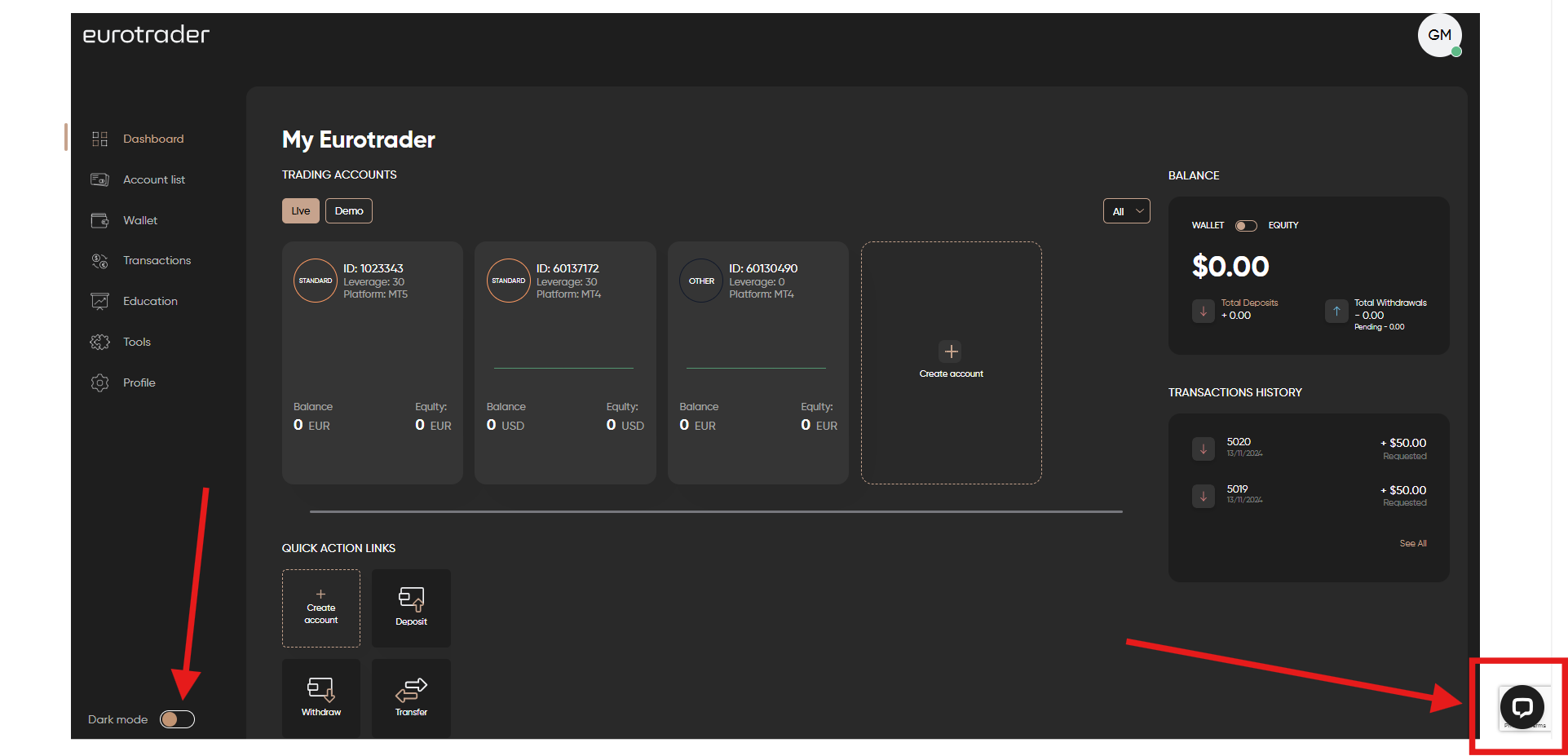Image resolution: width=1568 pixels, height=756 pixels.
Task: Toggle the Dark mode switch
Action: 177,719
